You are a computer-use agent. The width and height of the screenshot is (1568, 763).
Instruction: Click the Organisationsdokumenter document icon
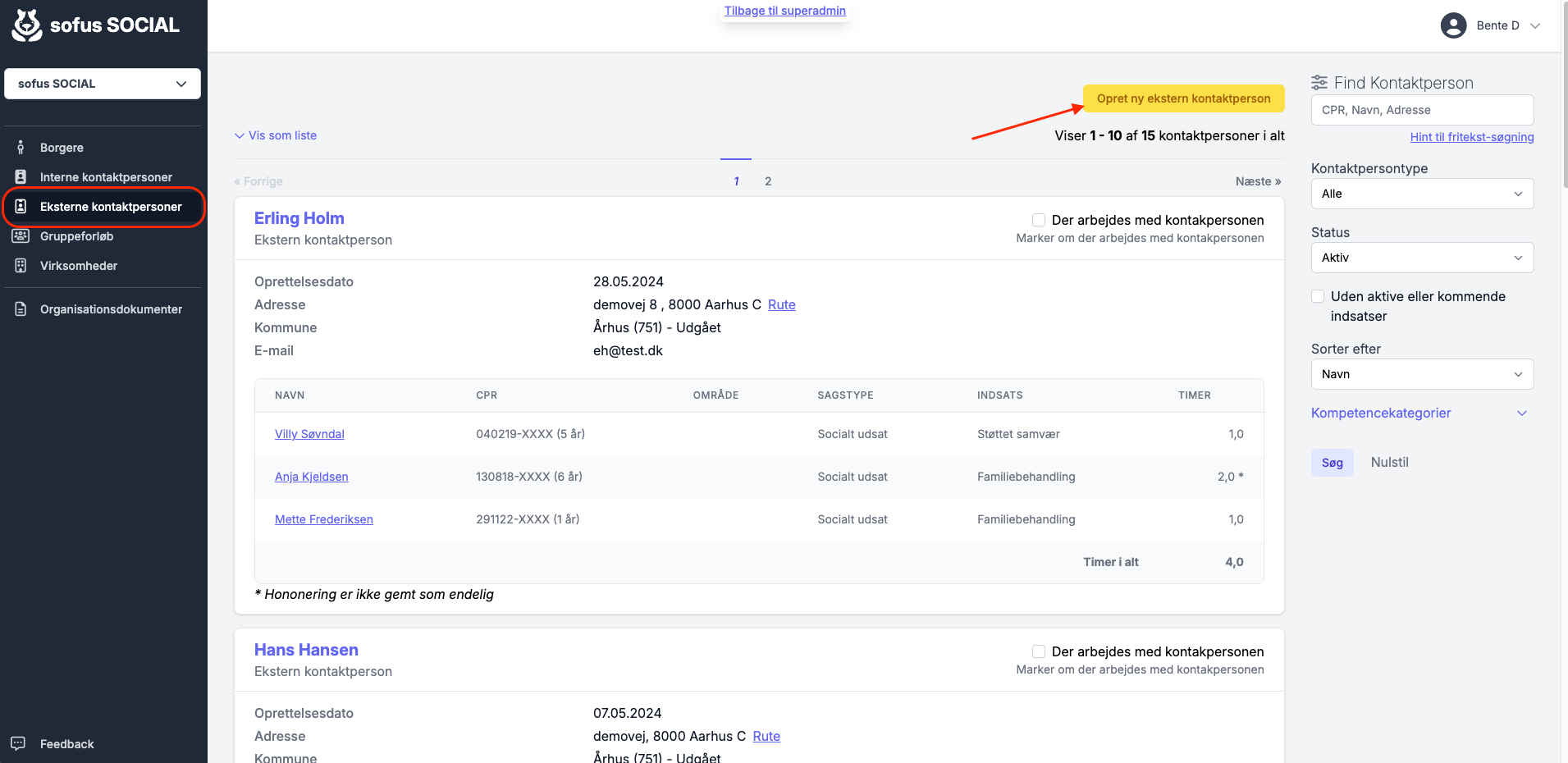[21, 309]
